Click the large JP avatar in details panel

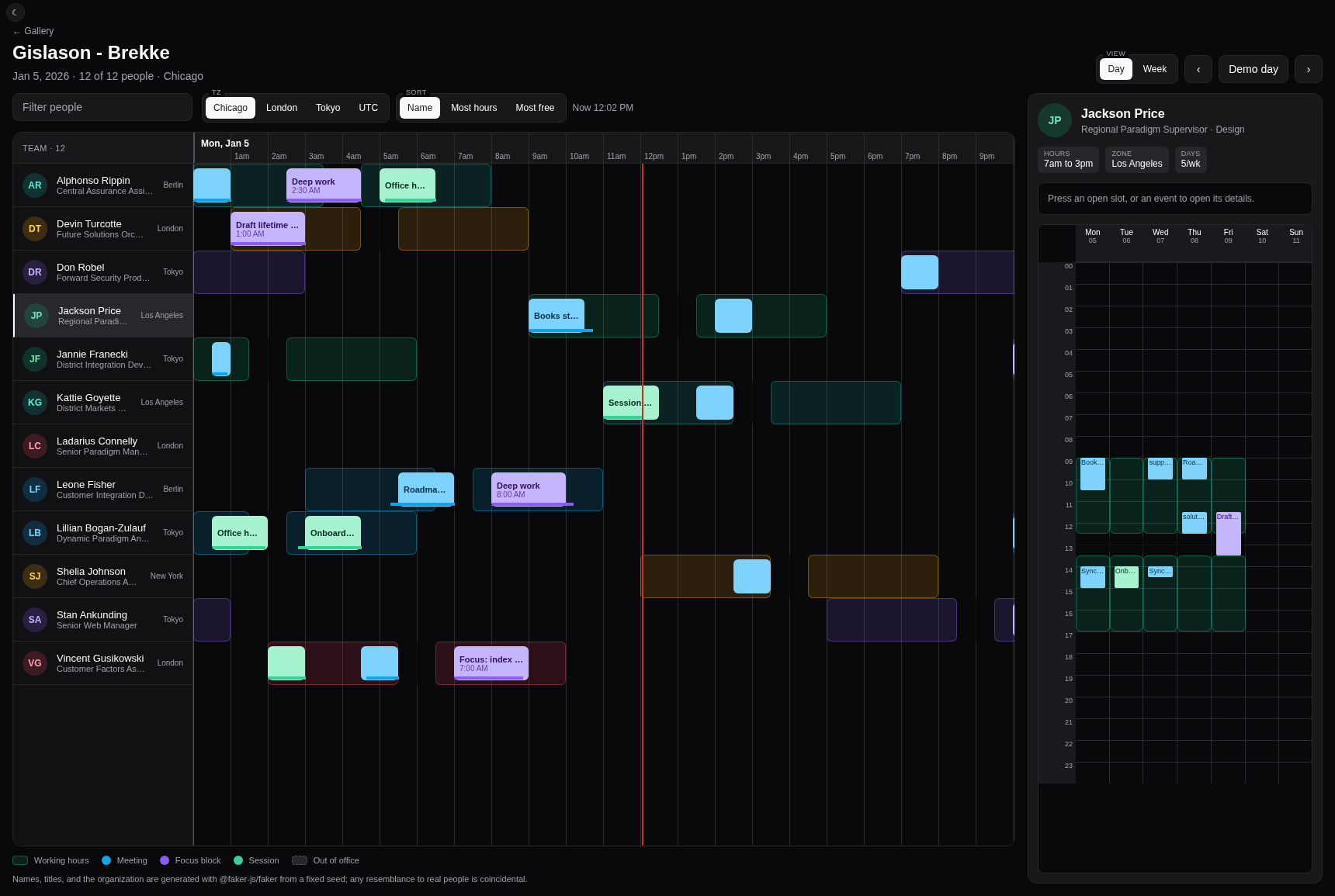[x=1055, y=120]
